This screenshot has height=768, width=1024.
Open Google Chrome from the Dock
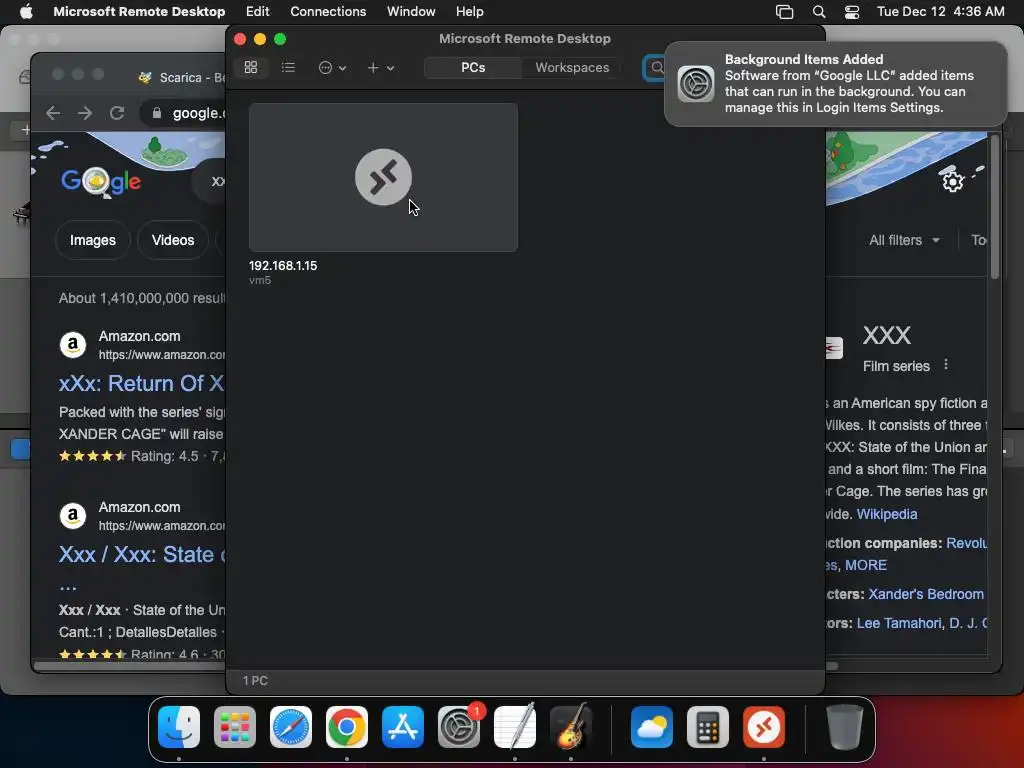347,727
